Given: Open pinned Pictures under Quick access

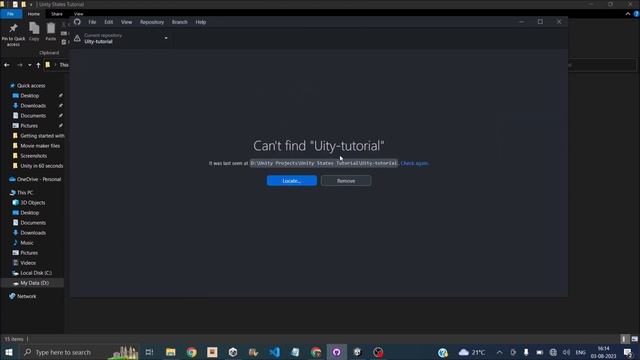Looking at the screenshot, I should tap(29, 126).
